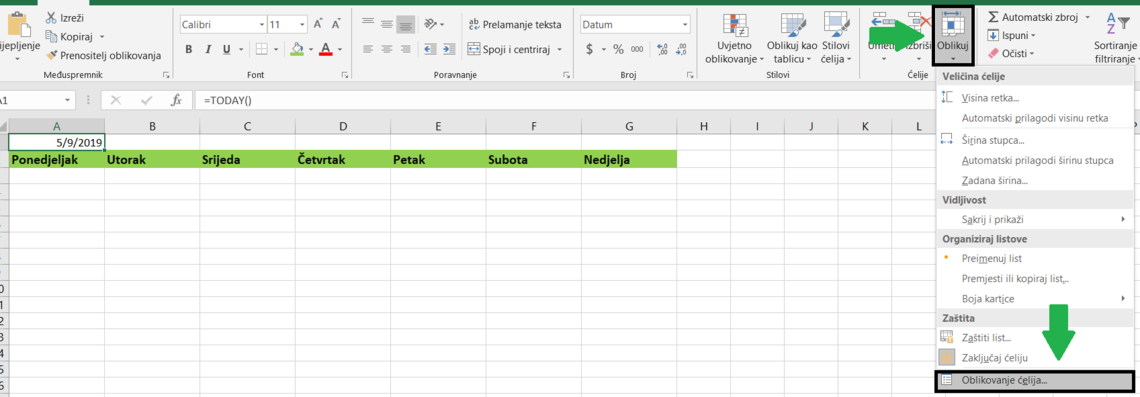Open Stilovi ćelija cell styles

click(835, 38)
